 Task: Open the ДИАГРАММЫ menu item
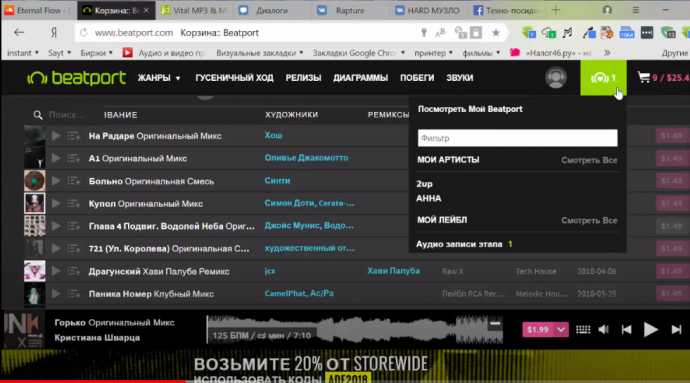[360, 78]
